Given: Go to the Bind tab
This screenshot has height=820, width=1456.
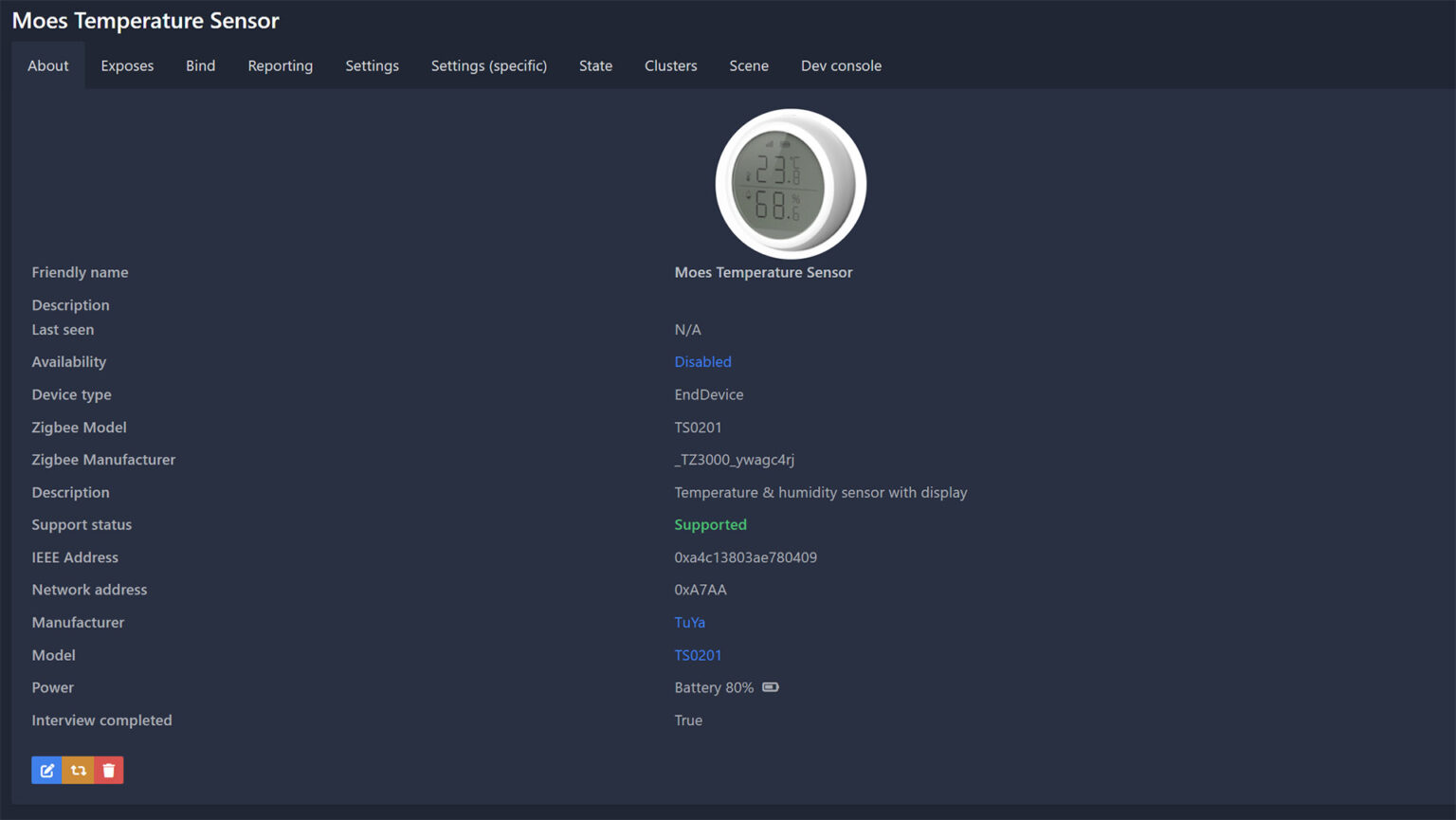Looking at the screenshot, I should [x=200, y=65].
